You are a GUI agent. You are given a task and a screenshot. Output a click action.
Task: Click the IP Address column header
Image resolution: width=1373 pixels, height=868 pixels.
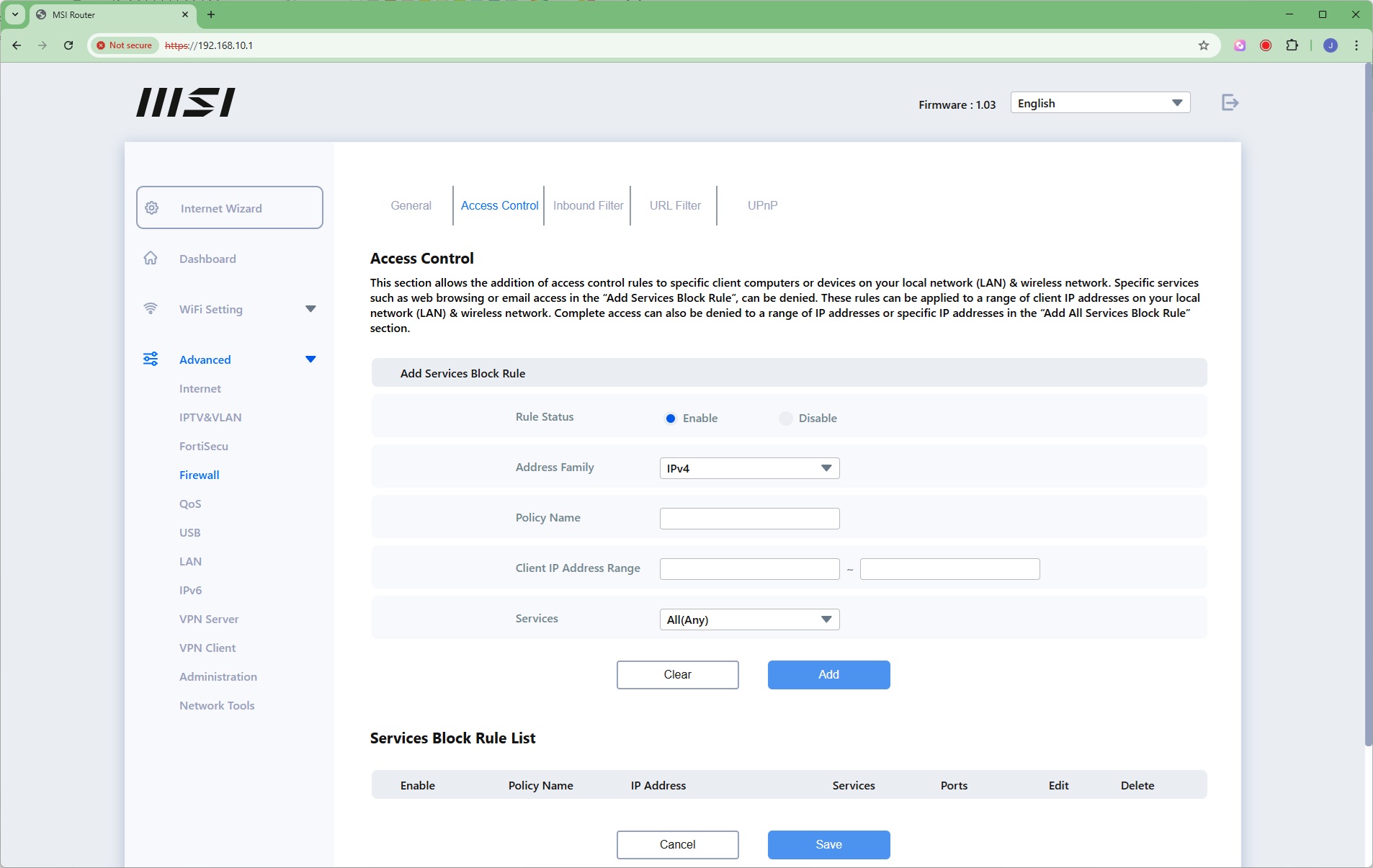click(x=658, y=786)
